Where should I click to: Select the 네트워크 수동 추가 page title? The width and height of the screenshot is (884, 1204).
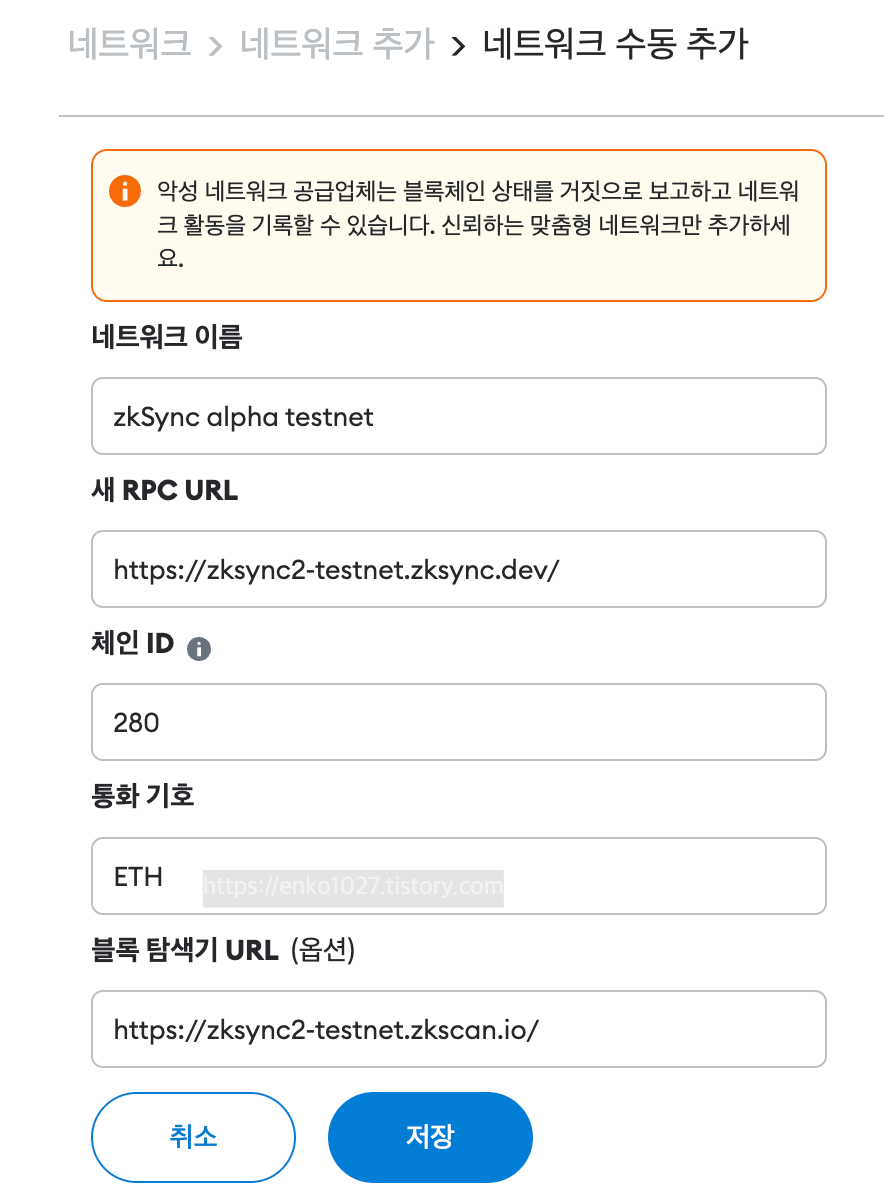point(615,44)
